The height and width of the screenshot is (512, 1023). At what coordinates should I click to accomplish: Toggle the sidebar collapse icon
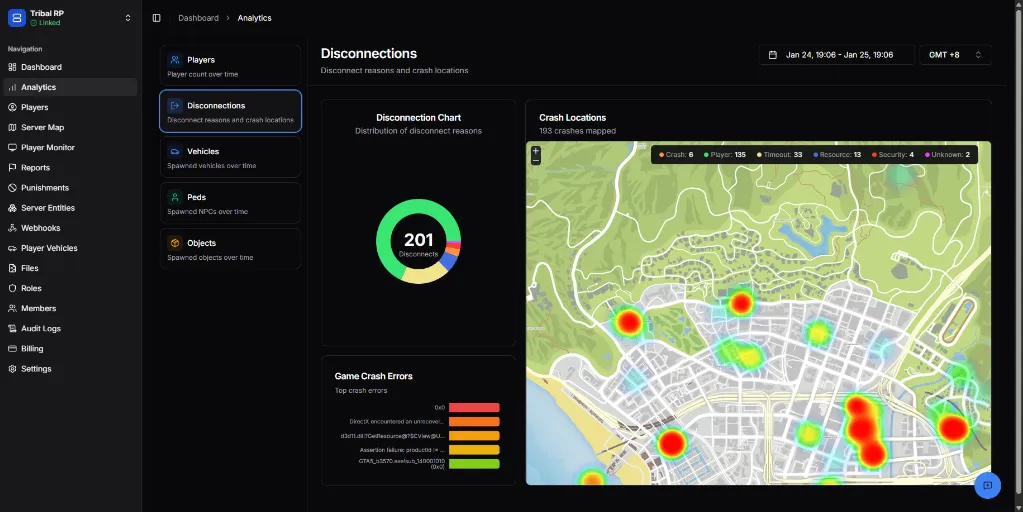click(157, 18)
